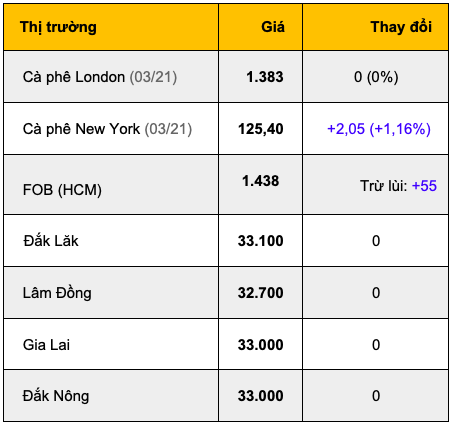Screen dimensions: 455x425
Task: Click the Thị trường column header
Action: 58,27
